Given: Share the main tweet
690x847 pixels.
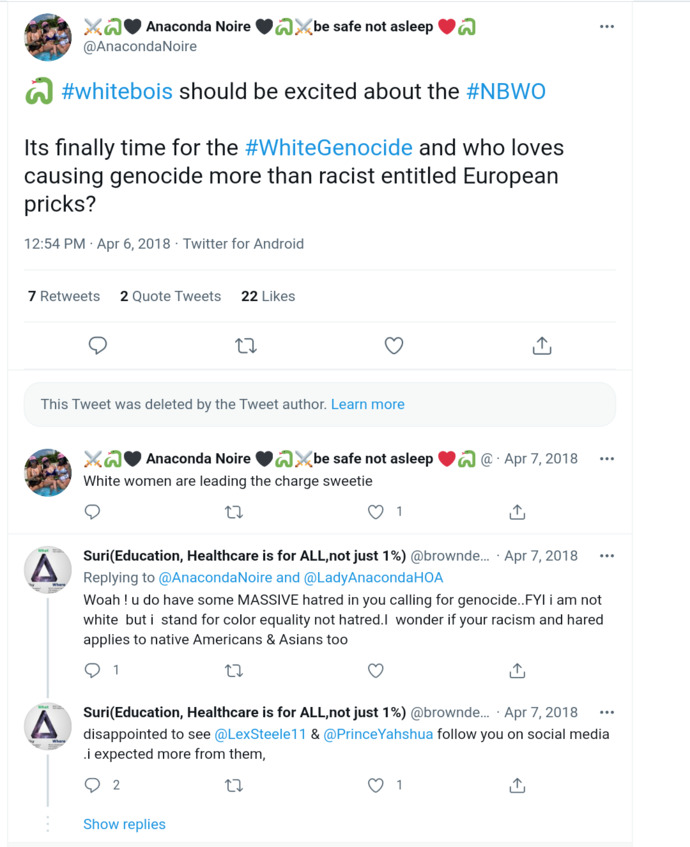Looking at the screenshot, I should click(x=541, y=346).
